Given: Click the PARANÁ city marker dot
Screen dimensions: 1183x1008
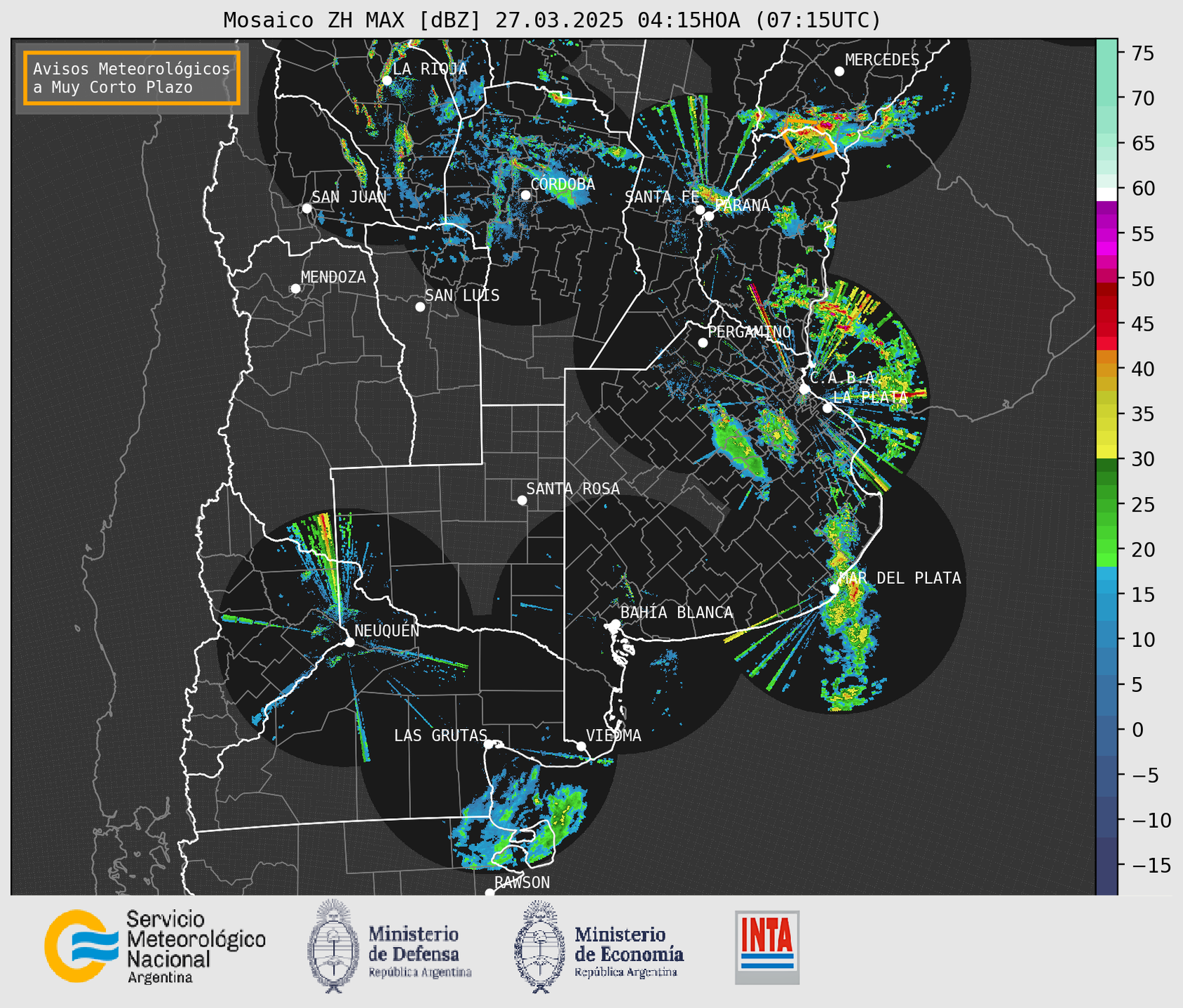Looking at the screenshot, I should pyautogui.click(x=709, y=216).
